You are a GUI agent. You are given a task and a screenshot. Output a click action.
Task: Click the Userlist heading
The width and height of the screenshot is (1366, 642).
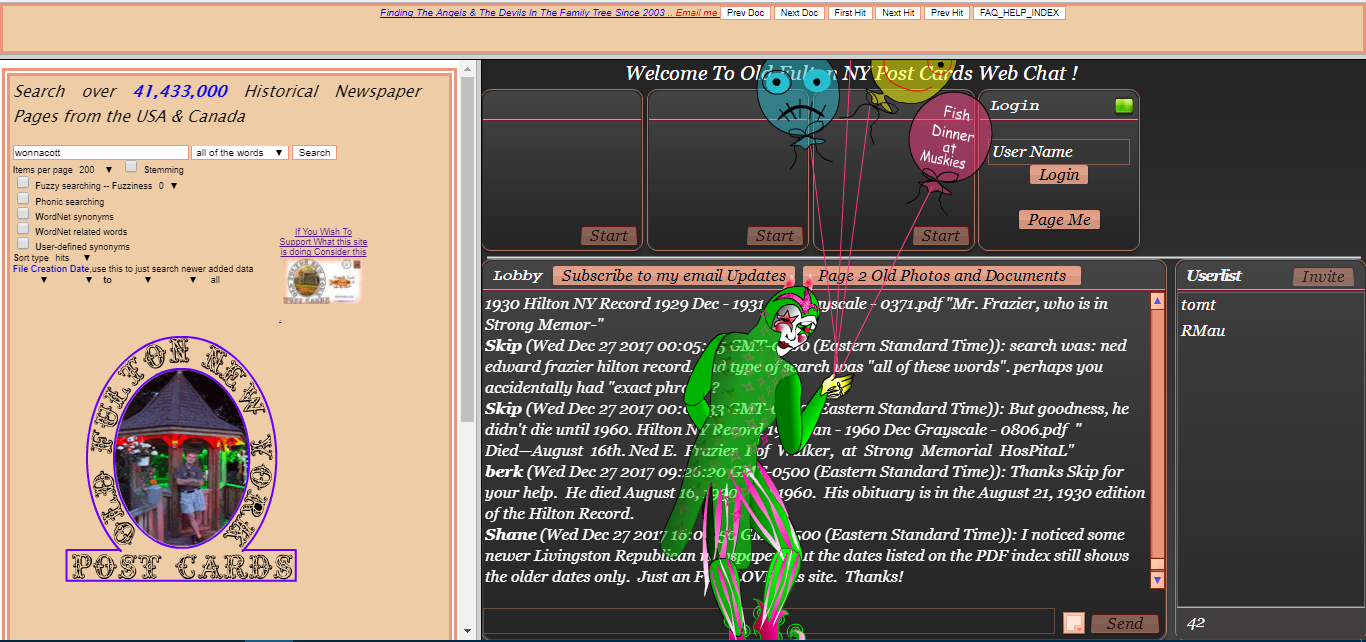(1214, 276)
